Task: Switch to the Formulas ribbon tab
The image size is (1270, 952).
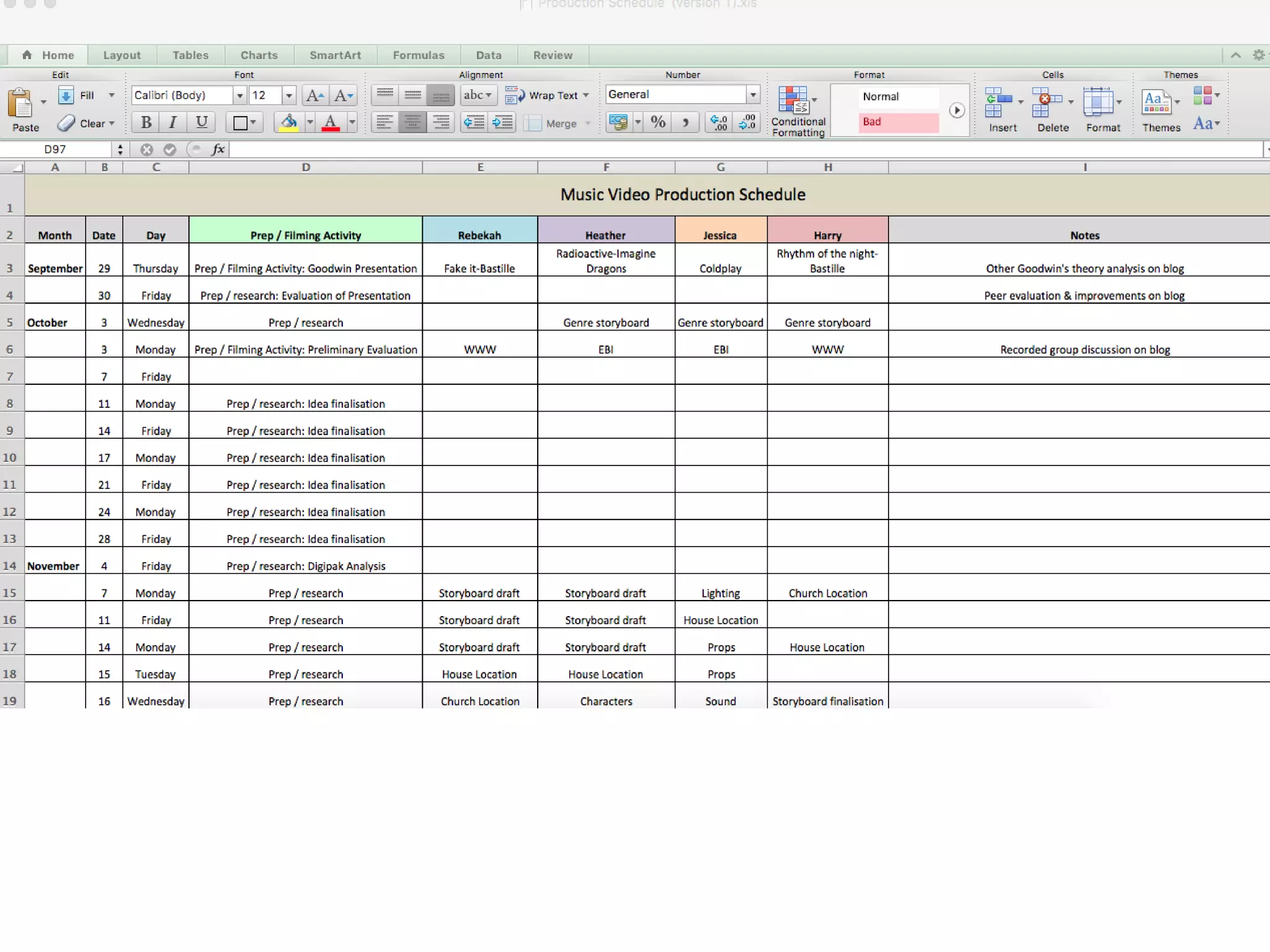Action: click(x=419, y=55)
